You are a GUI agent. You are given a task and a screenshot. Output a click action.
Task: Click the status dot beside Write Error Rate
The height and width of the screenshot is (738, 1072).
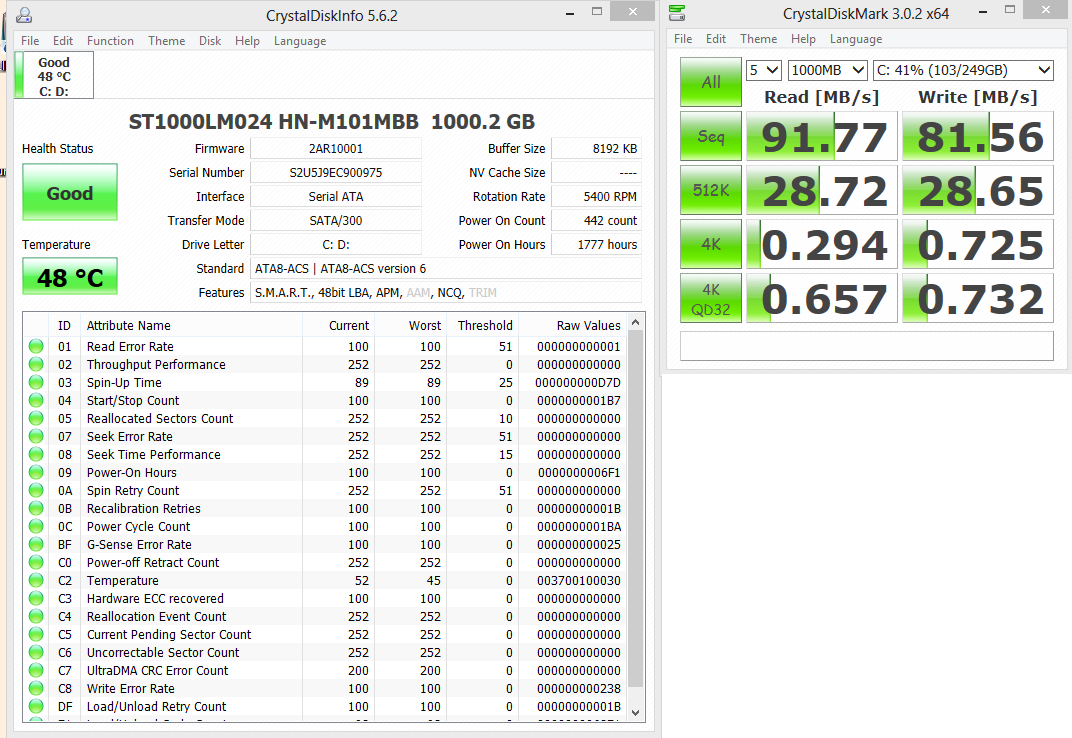pos(36,689)
